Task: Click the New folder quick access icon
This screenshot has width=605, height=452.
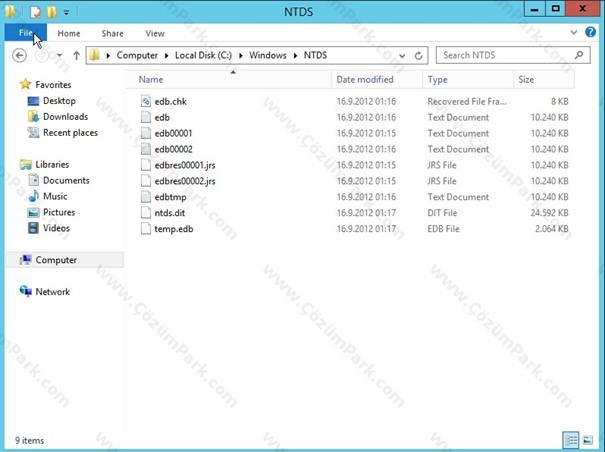Action: tap(52, 12)
